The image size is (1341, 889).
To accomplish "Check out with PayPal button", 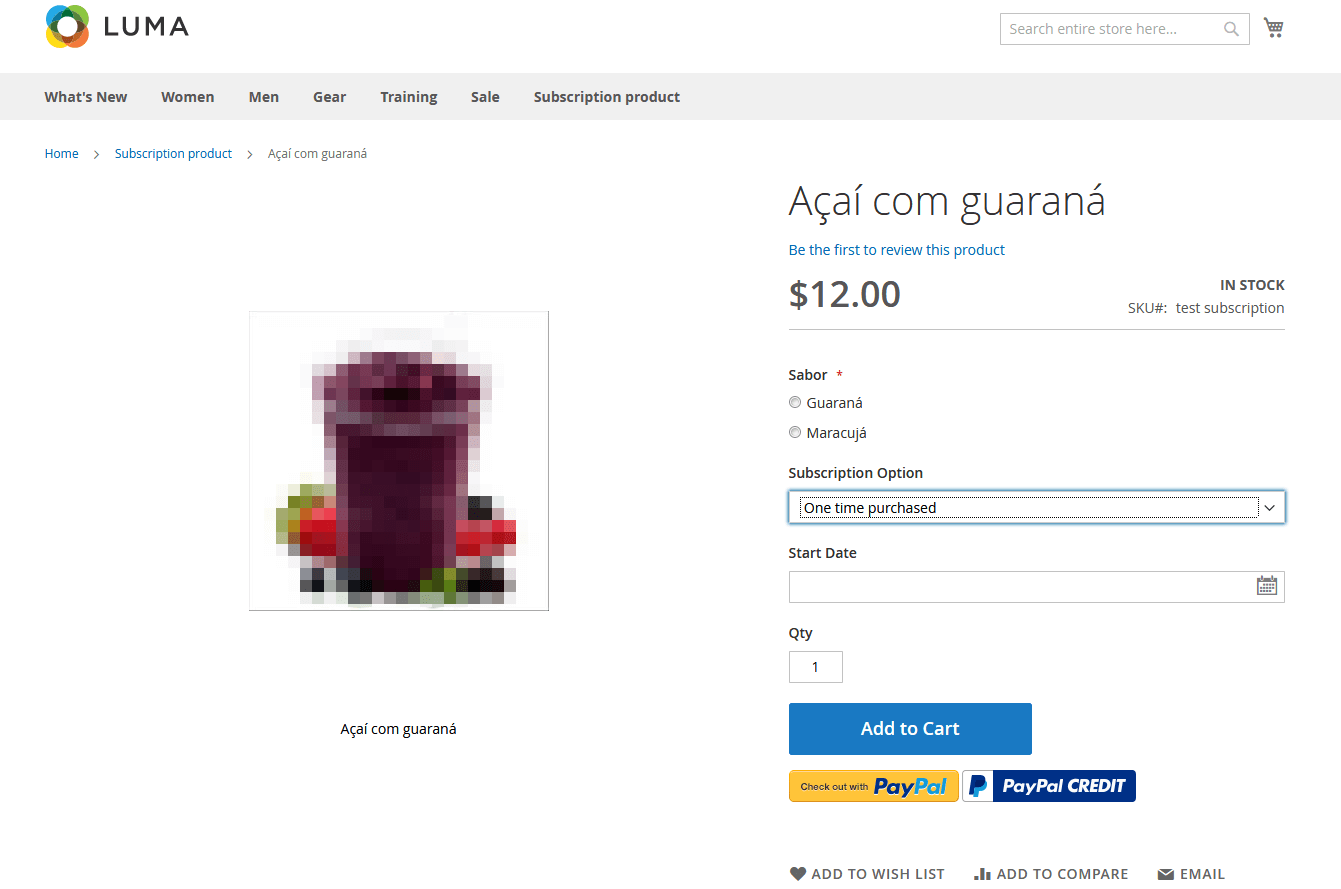I will [x=874, y=786].
